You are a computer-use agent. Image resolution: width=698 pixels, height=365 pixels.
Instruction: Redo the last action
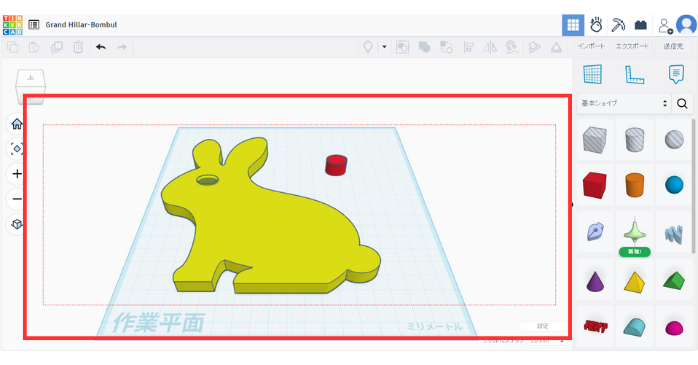click(x=122, y=47)
